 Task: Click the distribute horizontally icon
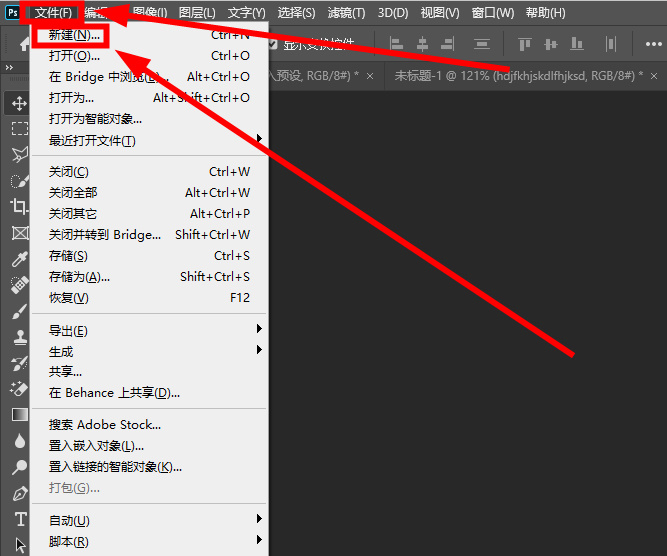[611, 44]
